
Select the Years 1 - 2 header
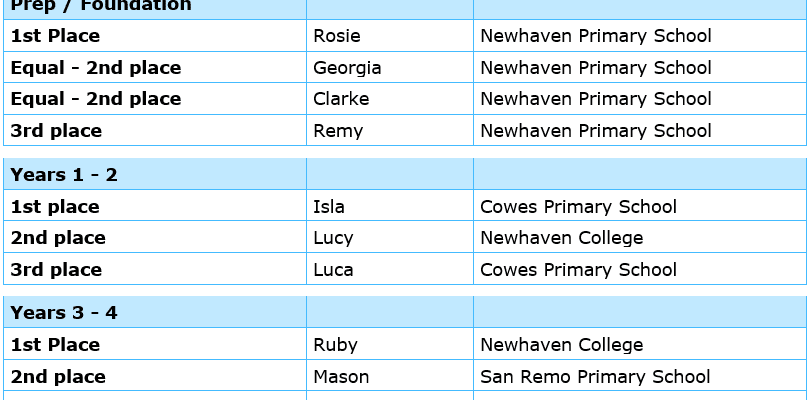pos(64,175)
